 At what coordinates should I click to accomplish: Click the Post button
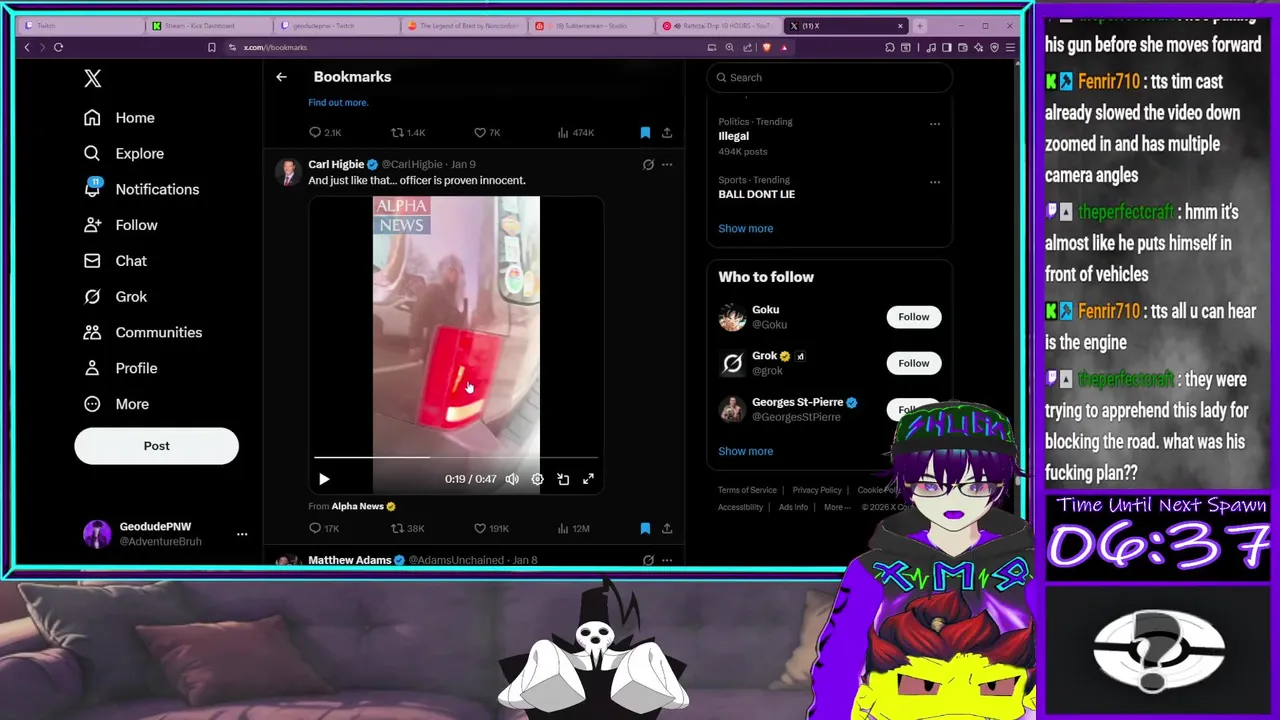[156, 446]
